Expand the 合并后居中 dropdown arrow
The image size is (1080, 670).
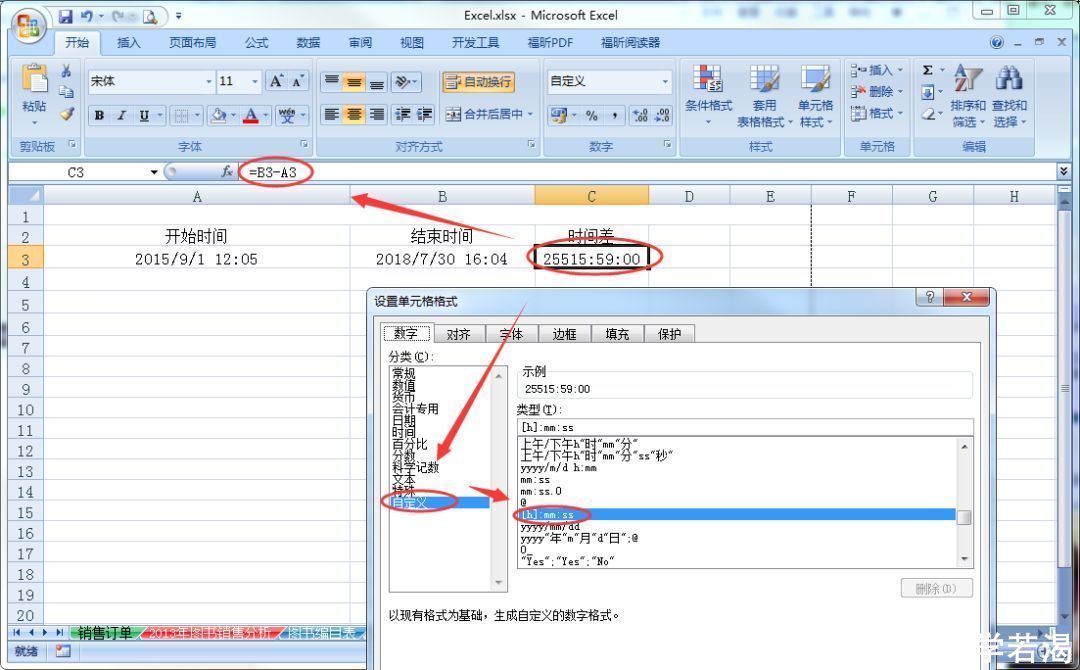(530, 114)
